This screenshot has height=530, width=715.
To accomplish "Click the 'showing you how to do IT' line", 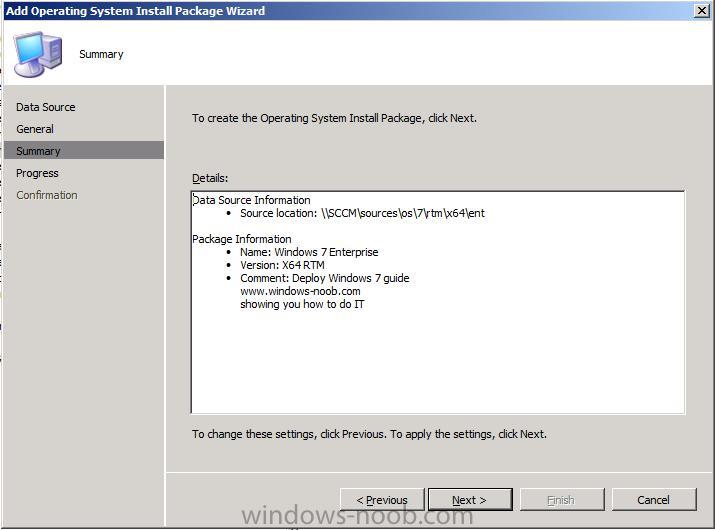I will click(302, 304).
